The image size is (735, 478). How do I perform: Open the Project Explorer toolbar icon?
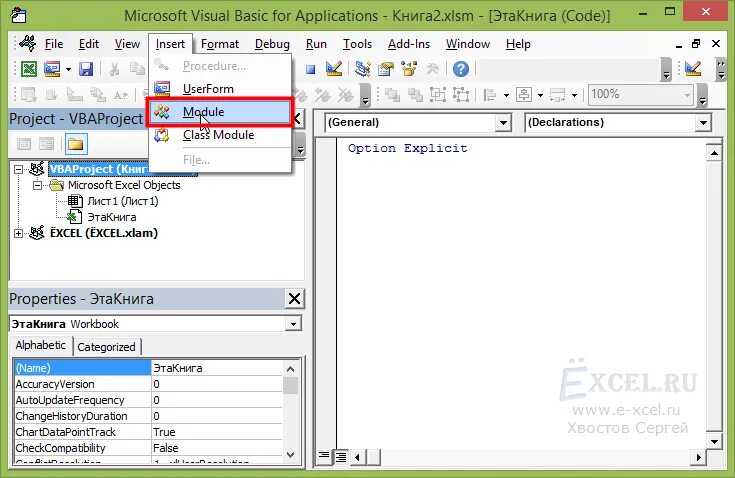(362, 69)
